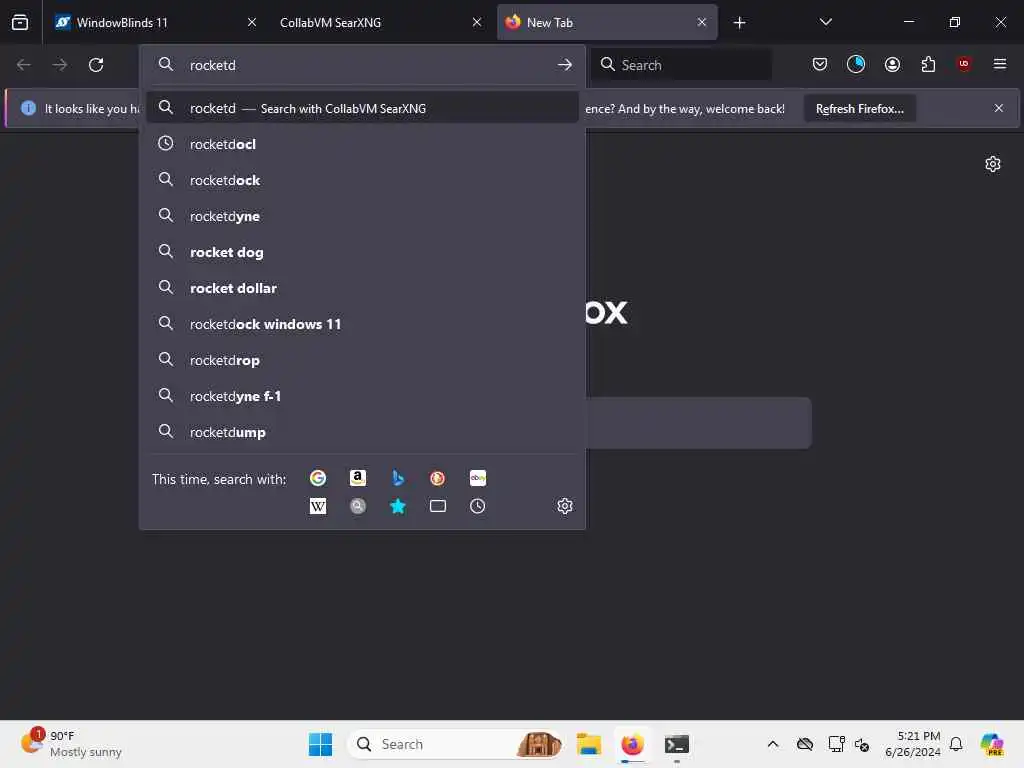Expand the list all tabs chevron
This screenshot has height=768, width=1024.
coord(825,22)
